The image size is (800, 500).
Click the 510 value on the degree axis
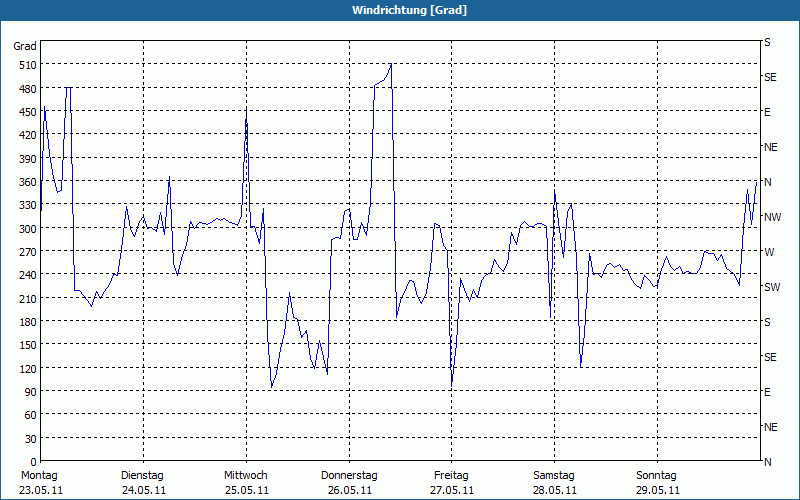[28, 65]
